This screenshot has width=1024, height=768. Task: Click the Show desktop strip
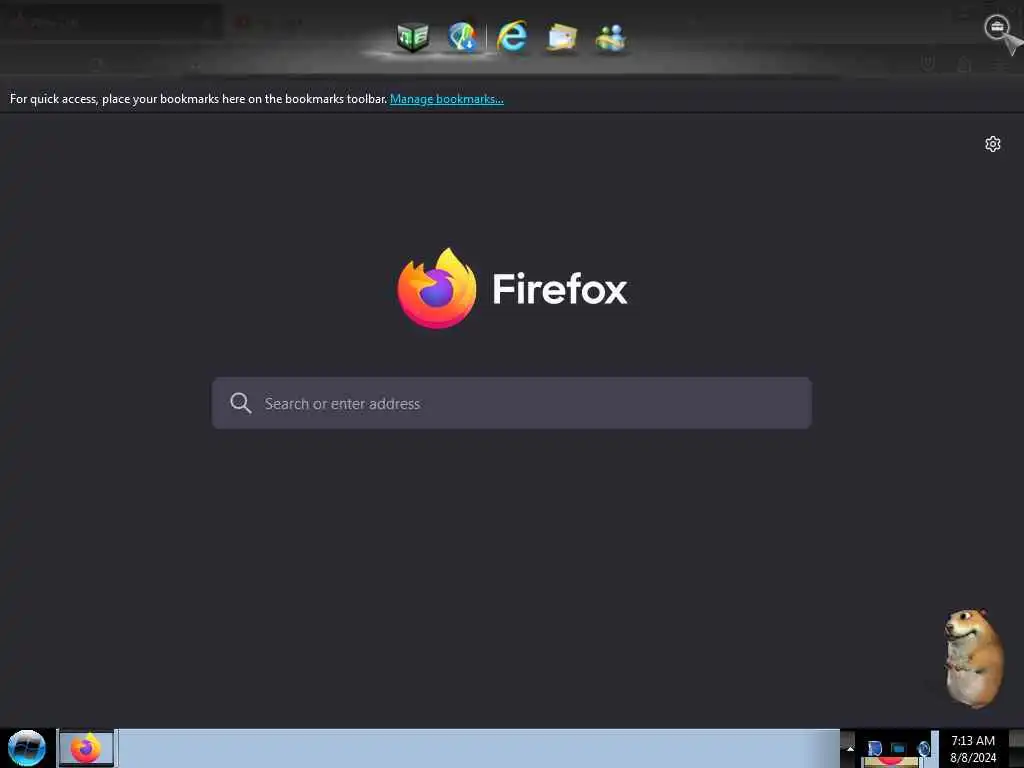[1016, 748]
